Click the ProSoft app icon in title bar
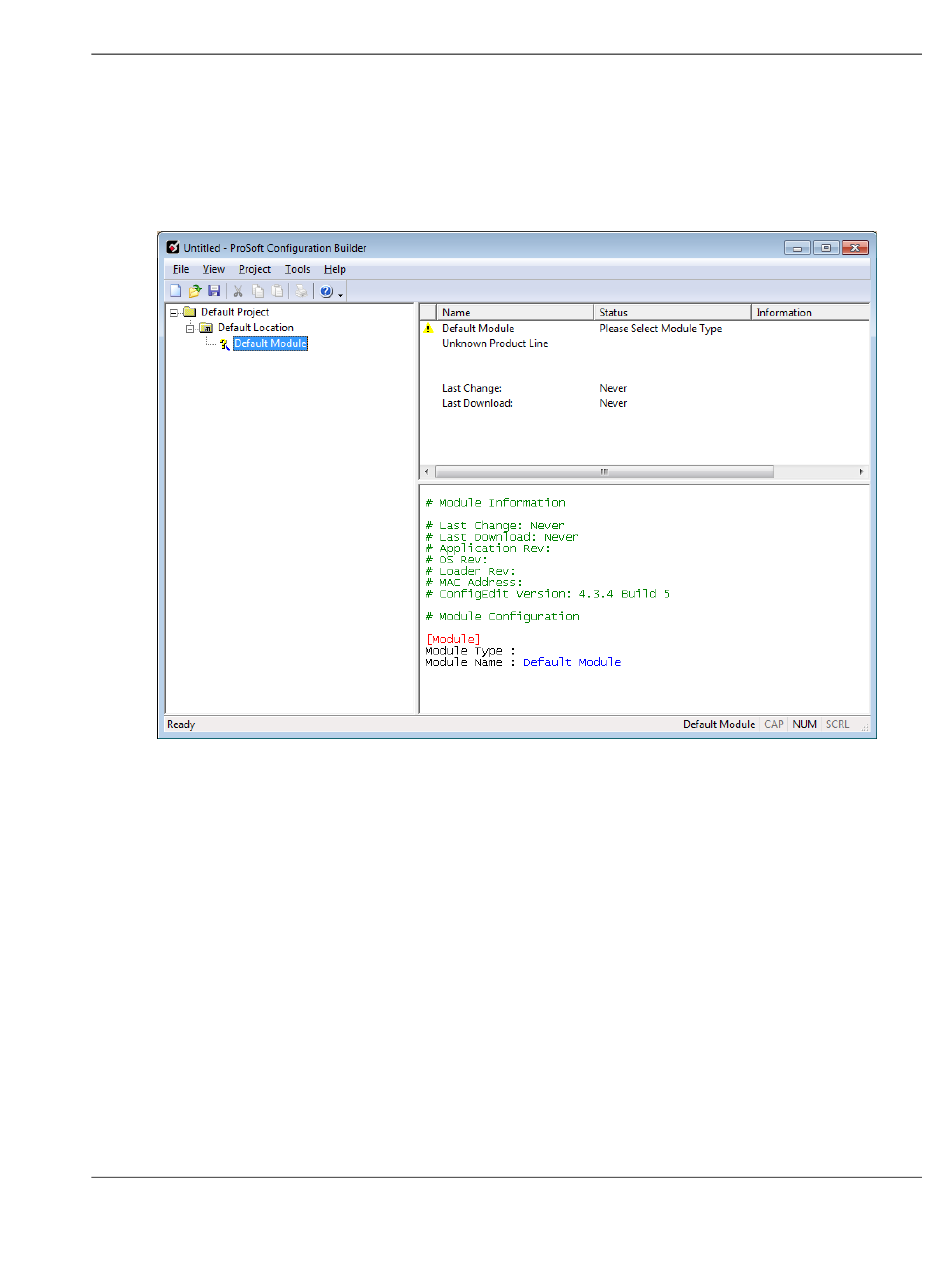Image resolution: width=950 pixels, height=1267 pixels. 172,247
